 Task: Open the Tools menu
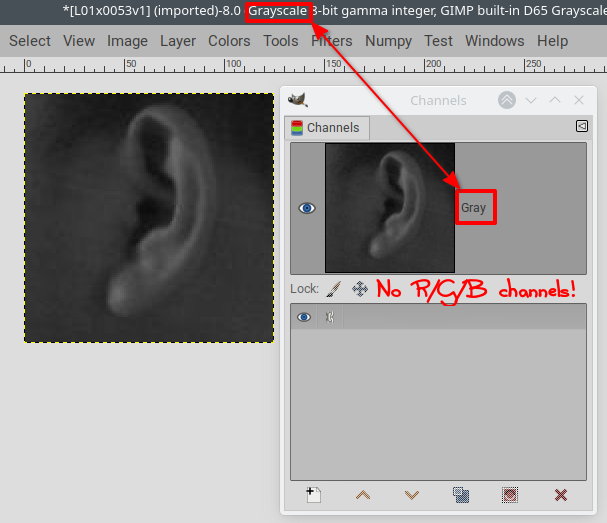point(281,41)
